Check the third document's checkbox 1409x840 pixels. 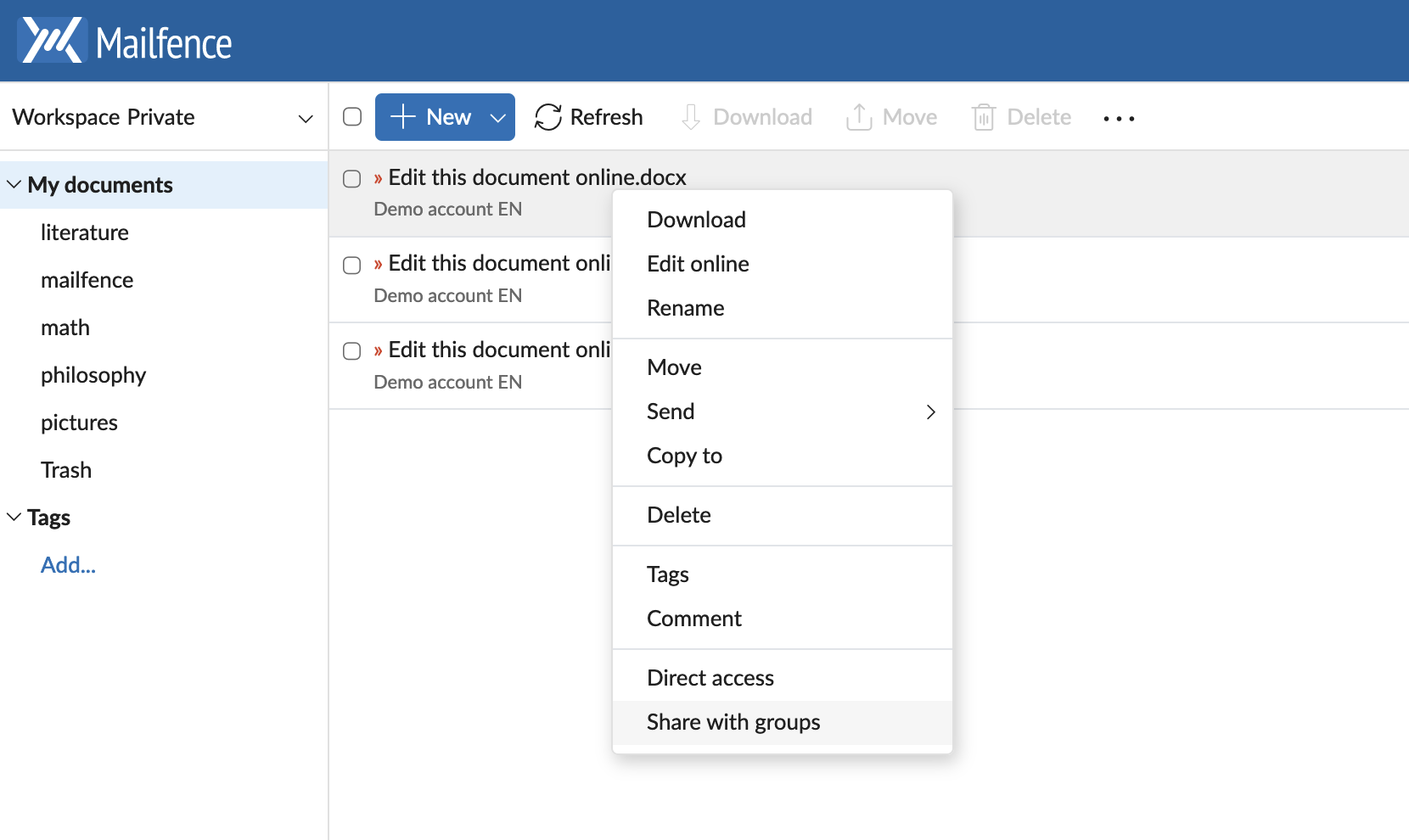tap(351, 351)
